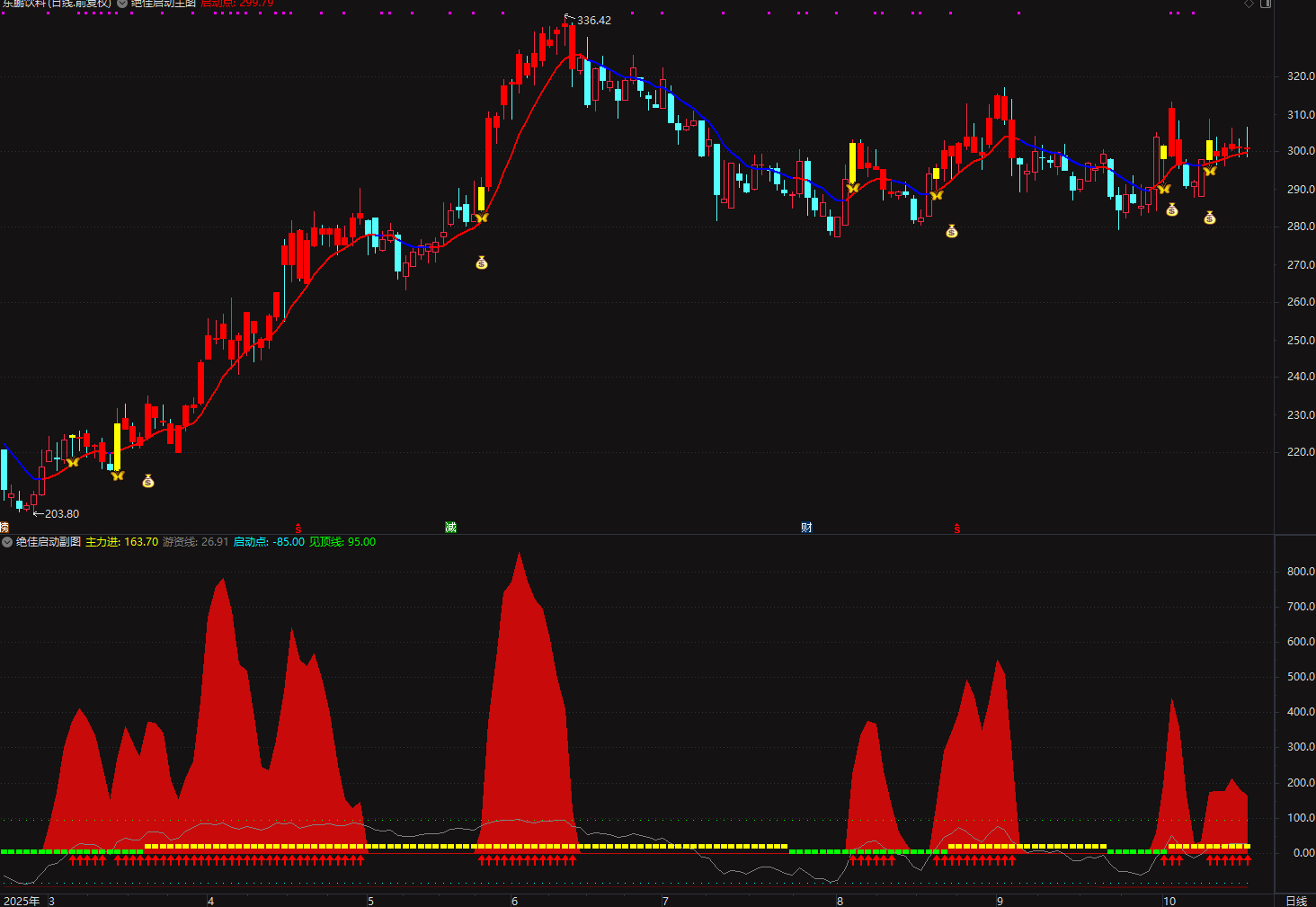This screenshot has height=907, width=1316.
Task: Click the month 6 marker on time axis
Action: 515,901
